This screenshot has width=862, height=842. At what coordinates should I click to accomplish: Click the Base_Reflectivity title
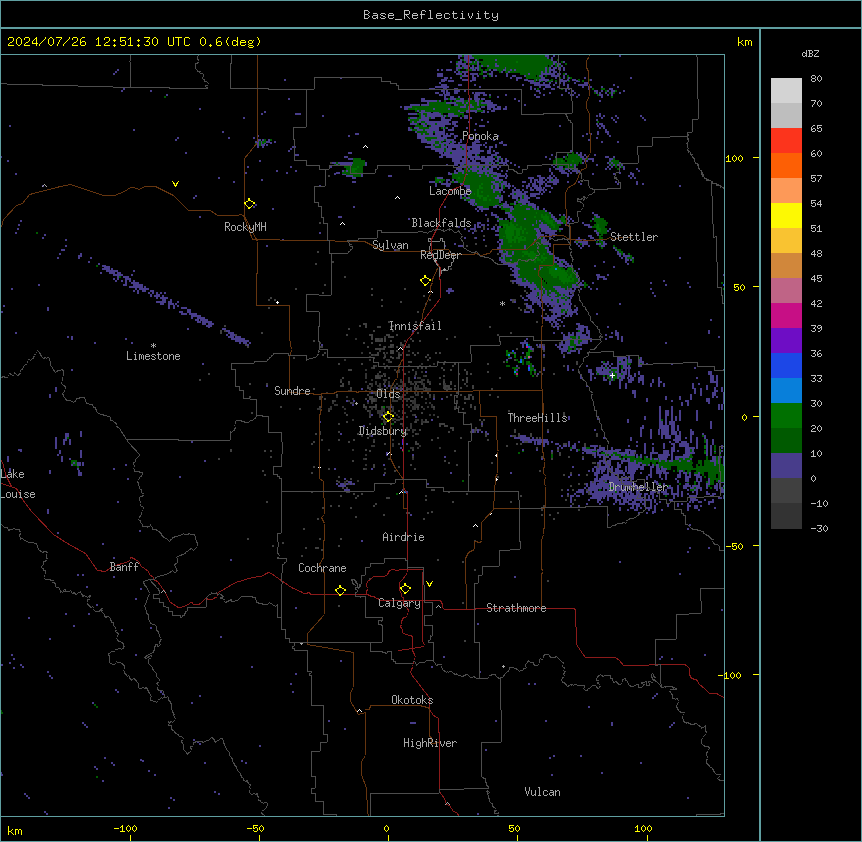(x=431, y=15)
